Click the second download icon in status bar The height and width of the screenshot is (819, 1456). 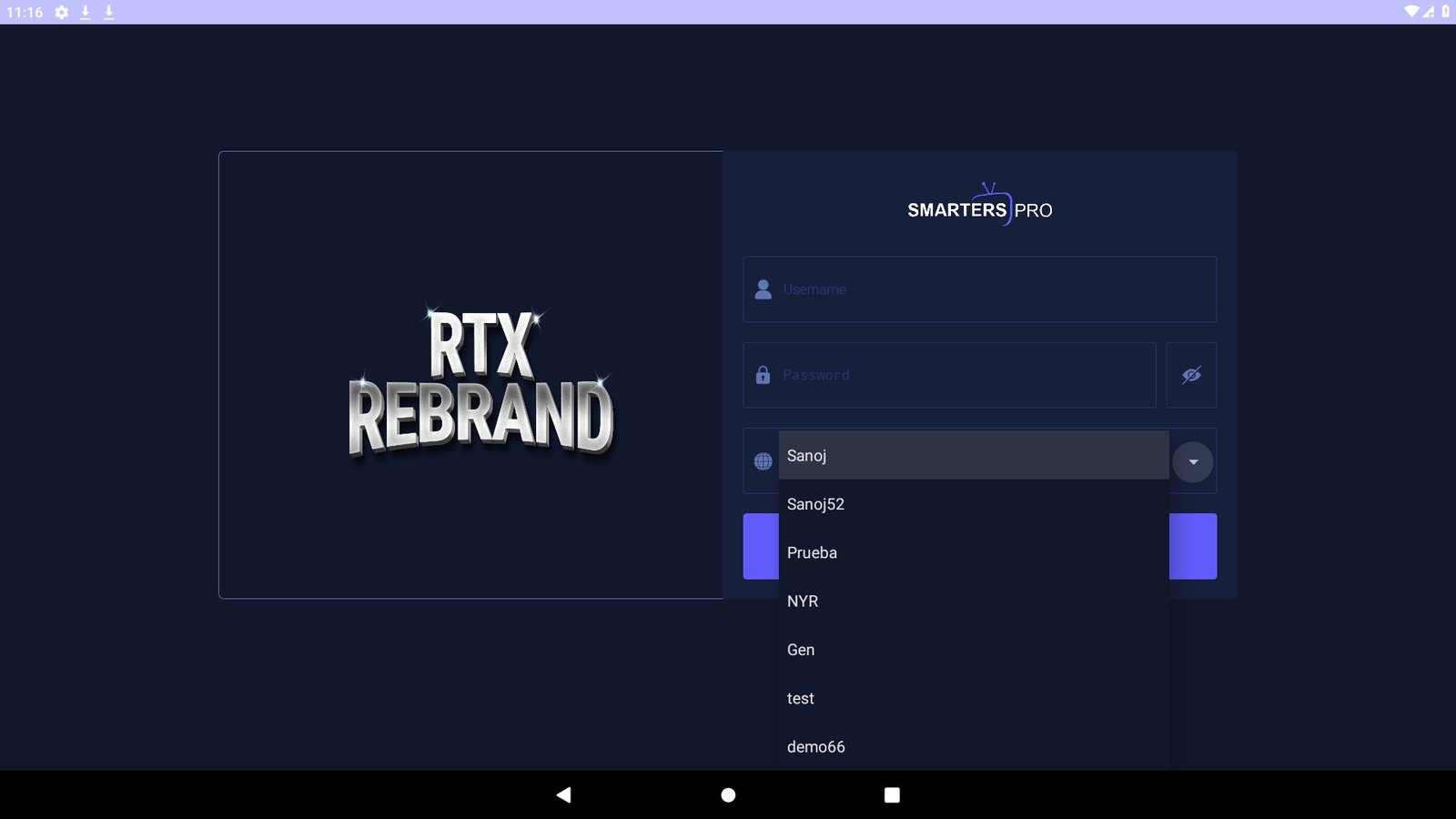107,13
